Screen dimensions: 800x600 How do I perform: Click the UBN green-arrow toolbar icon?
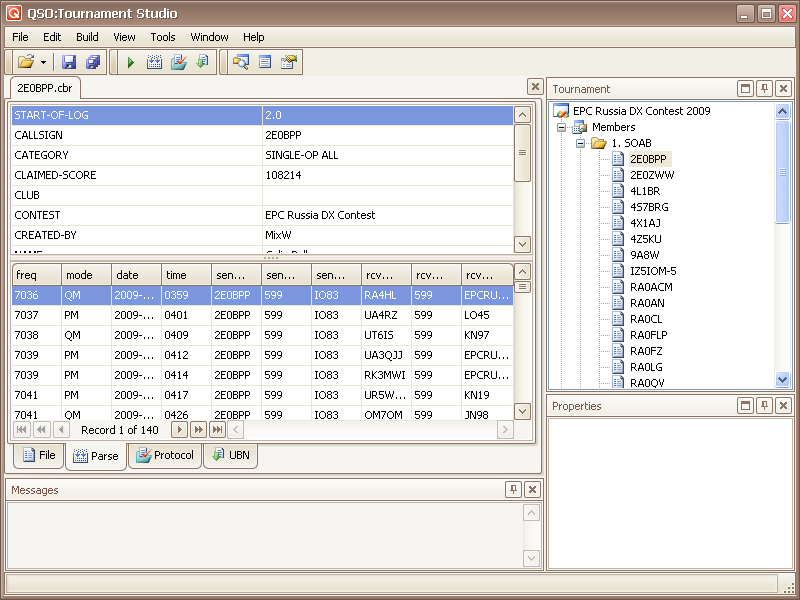tap(201, 62)
